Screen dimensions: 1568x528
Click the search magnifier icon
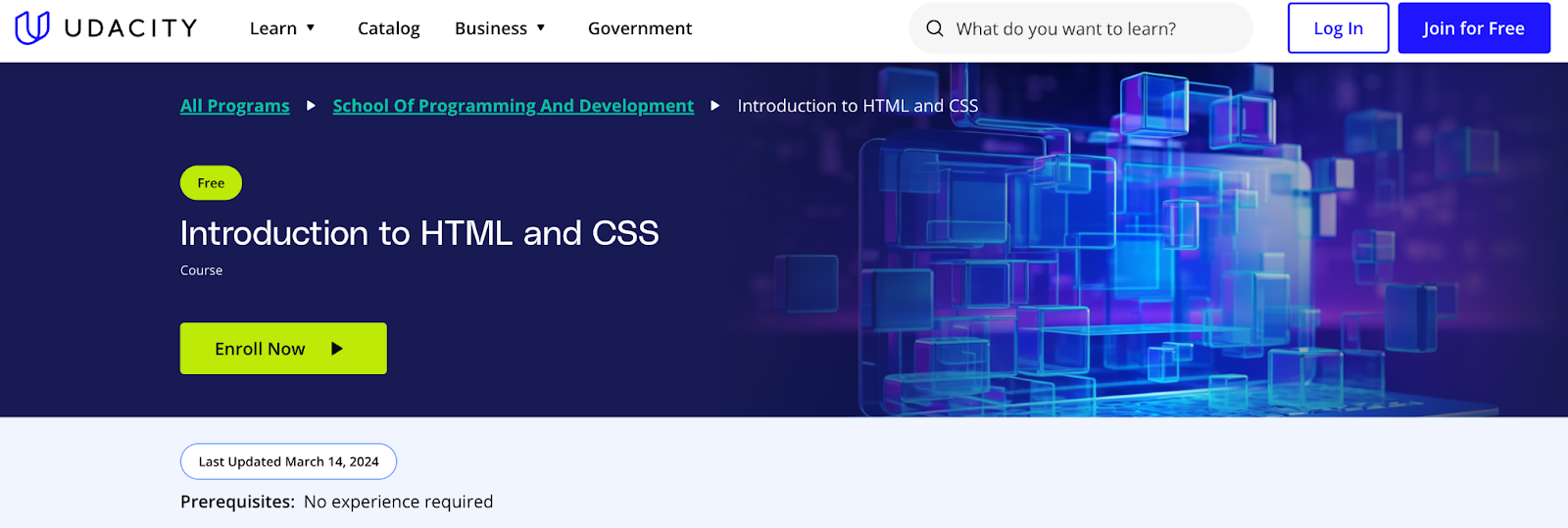click(935, 28)
